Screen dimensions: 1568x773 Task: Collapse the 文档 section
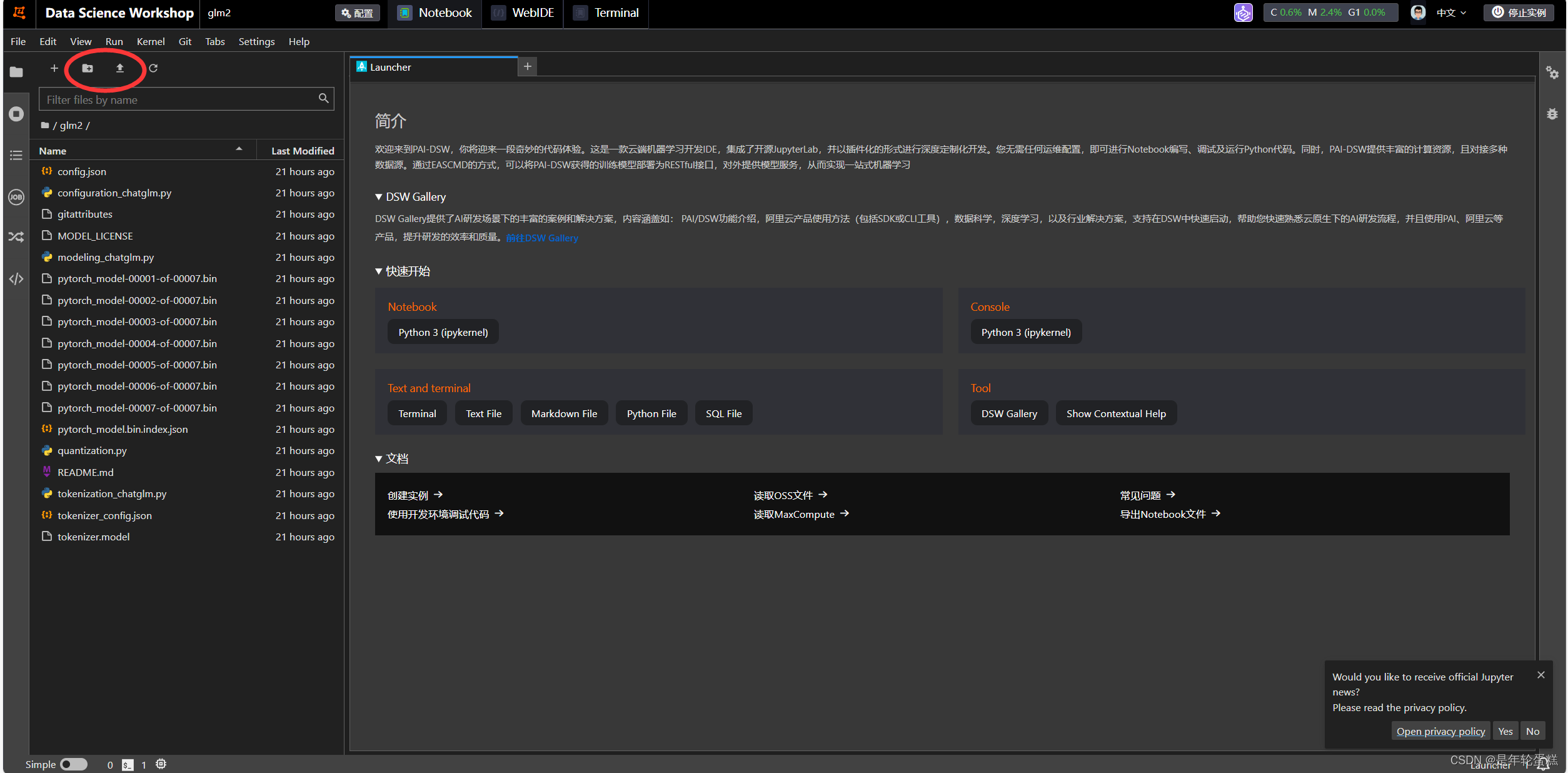point(378,459)
